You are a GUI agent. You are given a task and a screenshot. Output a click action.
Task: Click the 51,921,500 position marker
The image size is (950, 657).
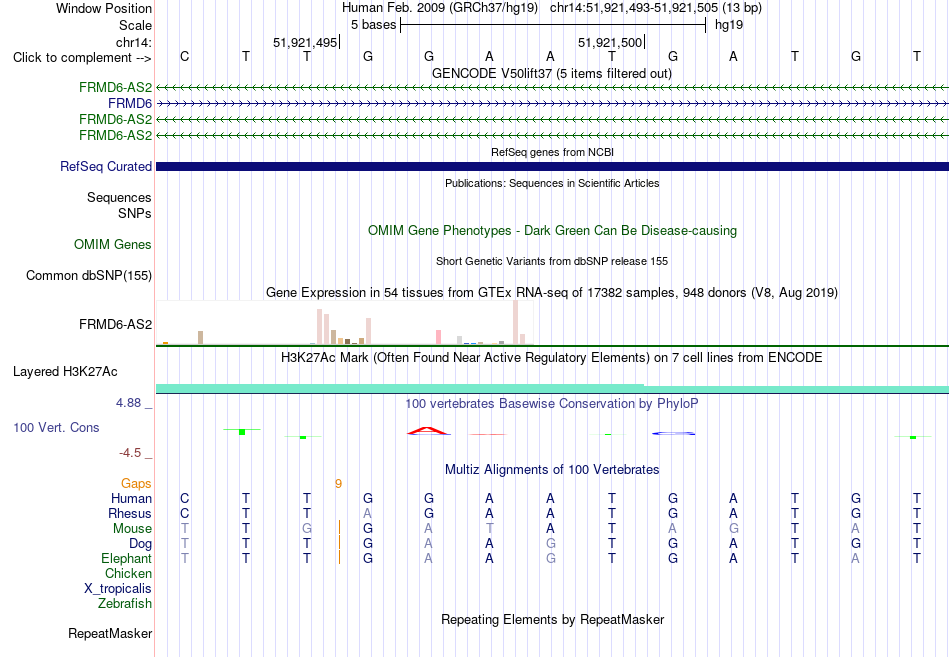pos(611,42)
